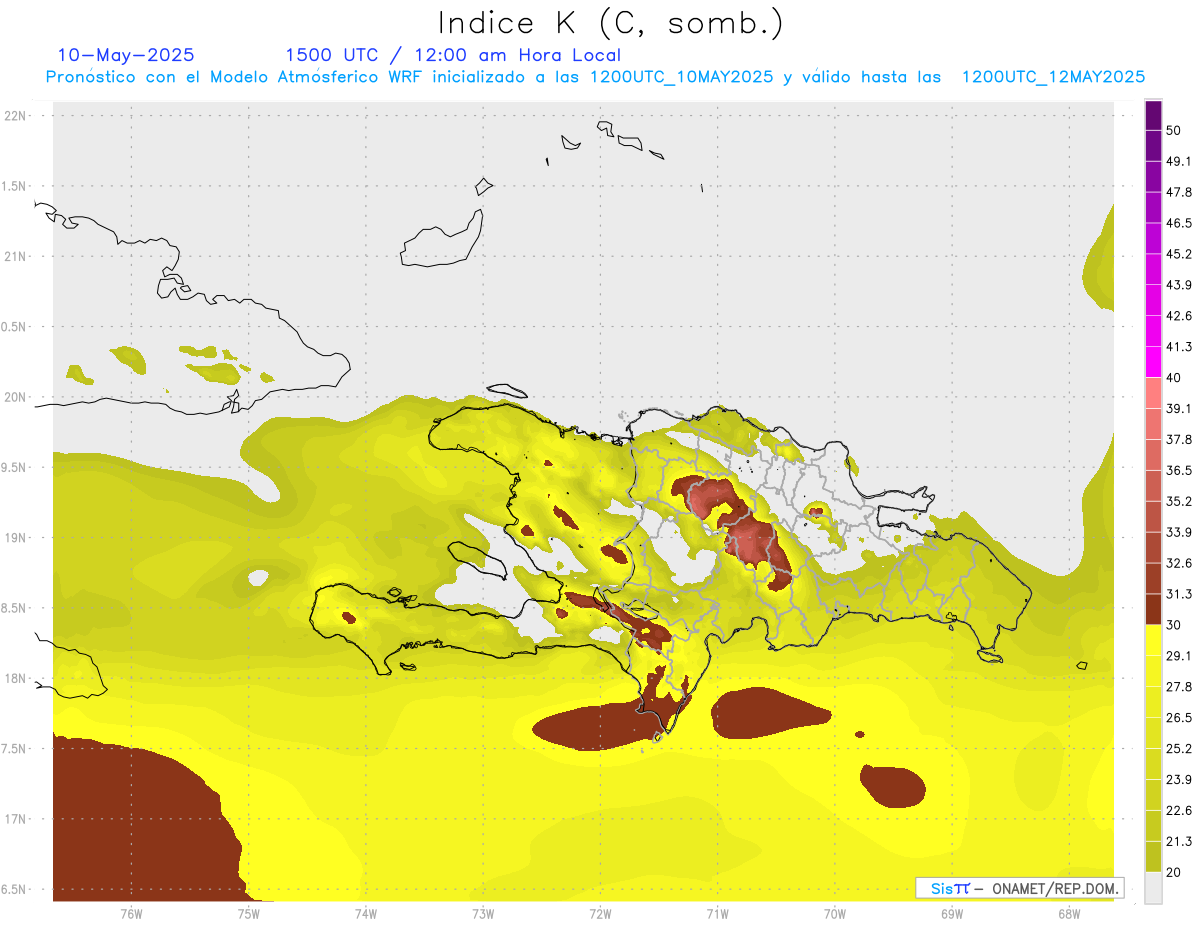The height and width of the screenshot is (927, 1200).
Task: Pick the dark brown swatch between 30 and 31.3
Action: (x=1154, y=609)
